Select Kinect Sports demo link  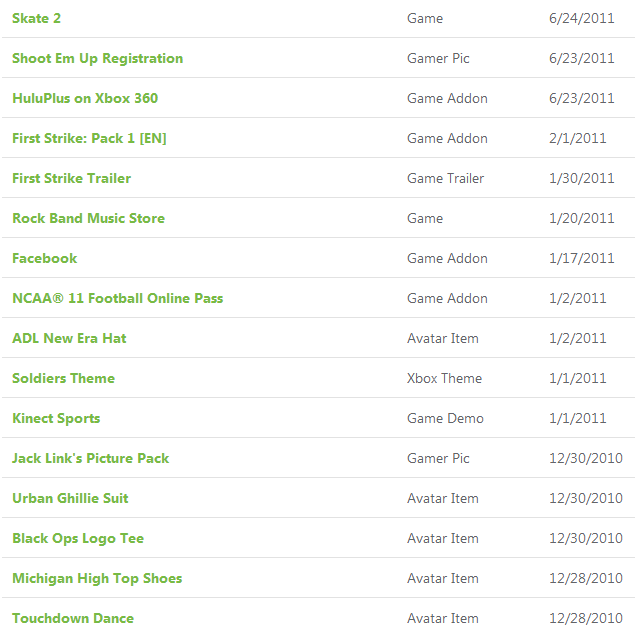click(56, 418)
